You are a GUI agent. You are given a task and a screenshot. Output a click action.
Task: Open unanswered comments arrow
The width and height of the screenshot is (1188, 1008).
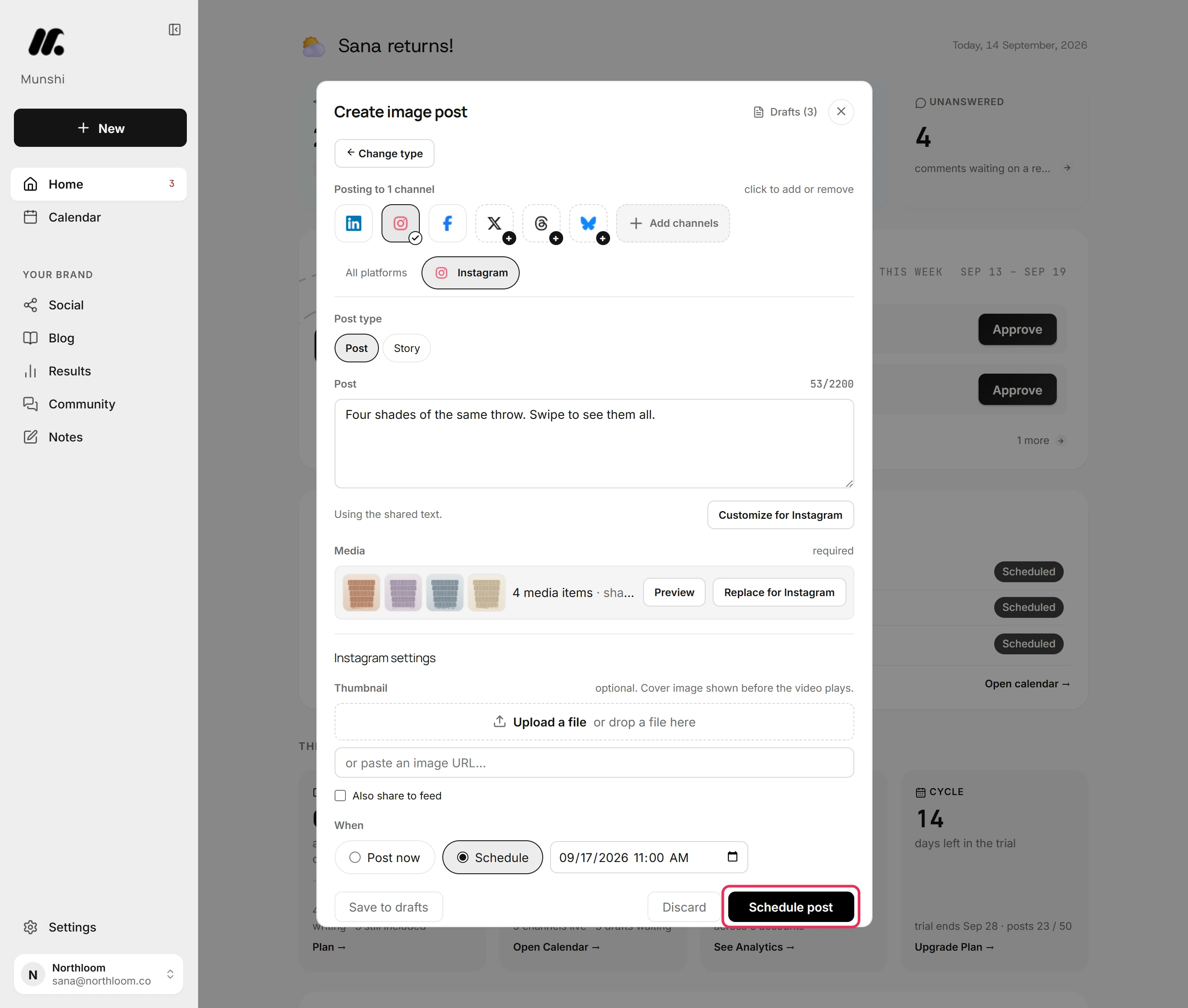(1067, 168)
